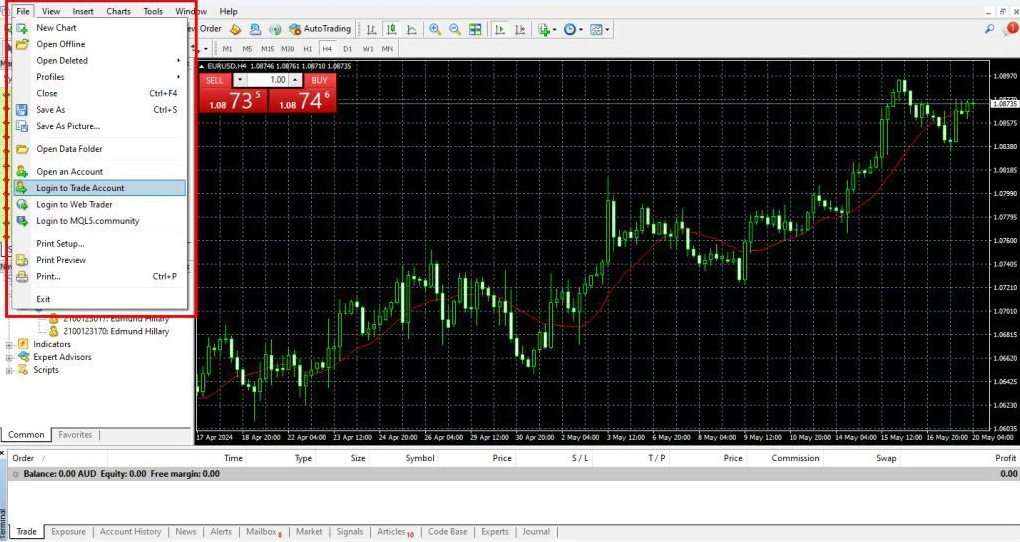Open the Tools menu
Viewport: 1020px width, 542px height.
click(x=153, y=11)
